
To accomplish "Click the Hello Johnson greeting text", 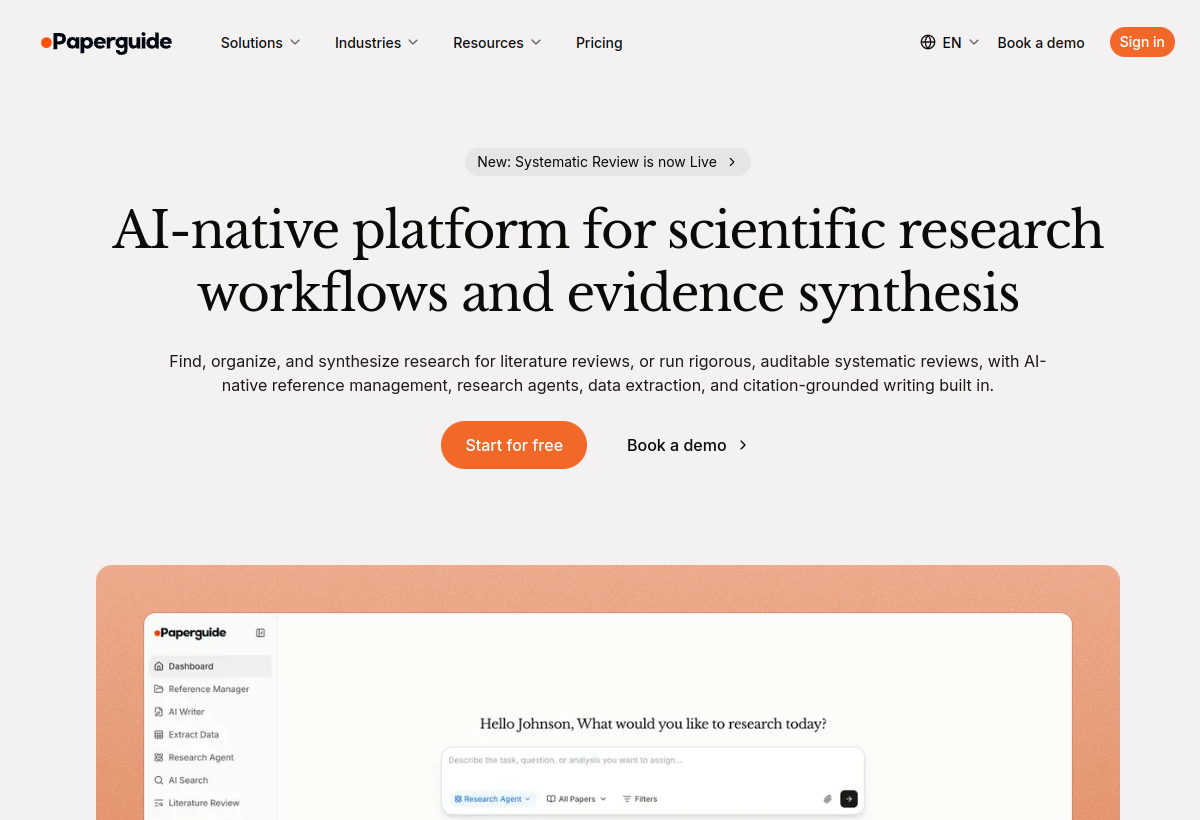I will pos(653,724).
